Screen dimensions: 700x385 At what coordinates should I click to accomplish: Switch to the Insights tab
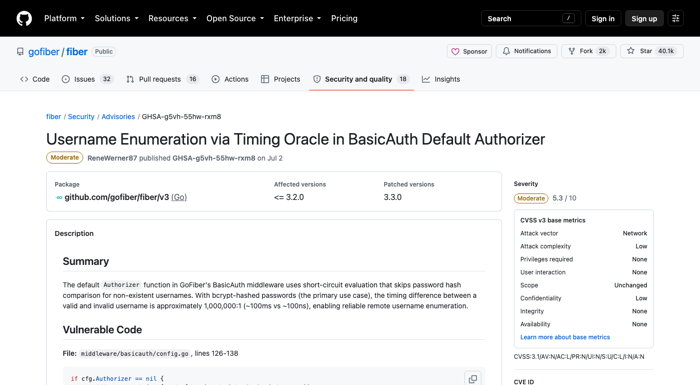441,79
